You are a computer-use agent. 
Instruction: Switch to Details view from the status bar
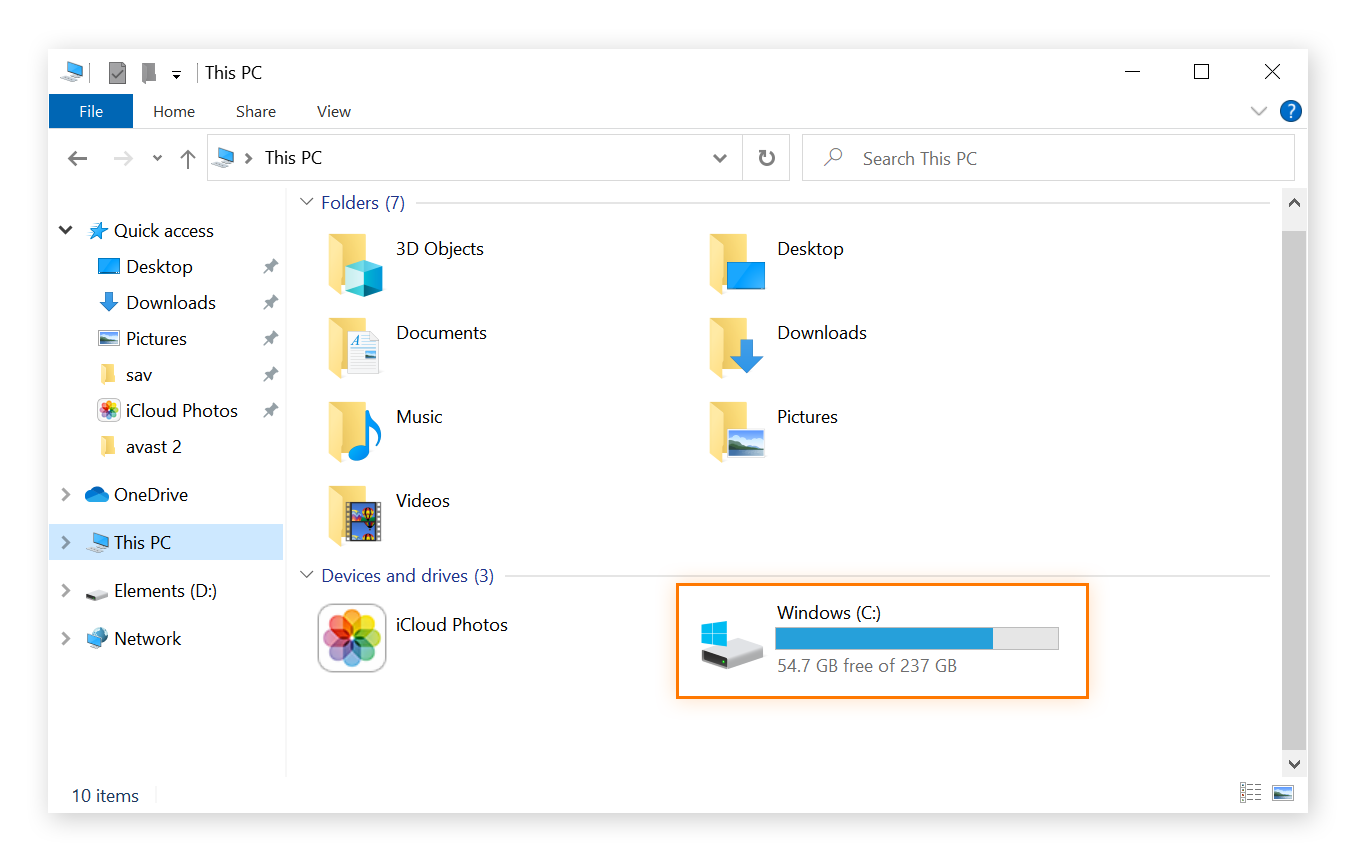[1250, 791]
